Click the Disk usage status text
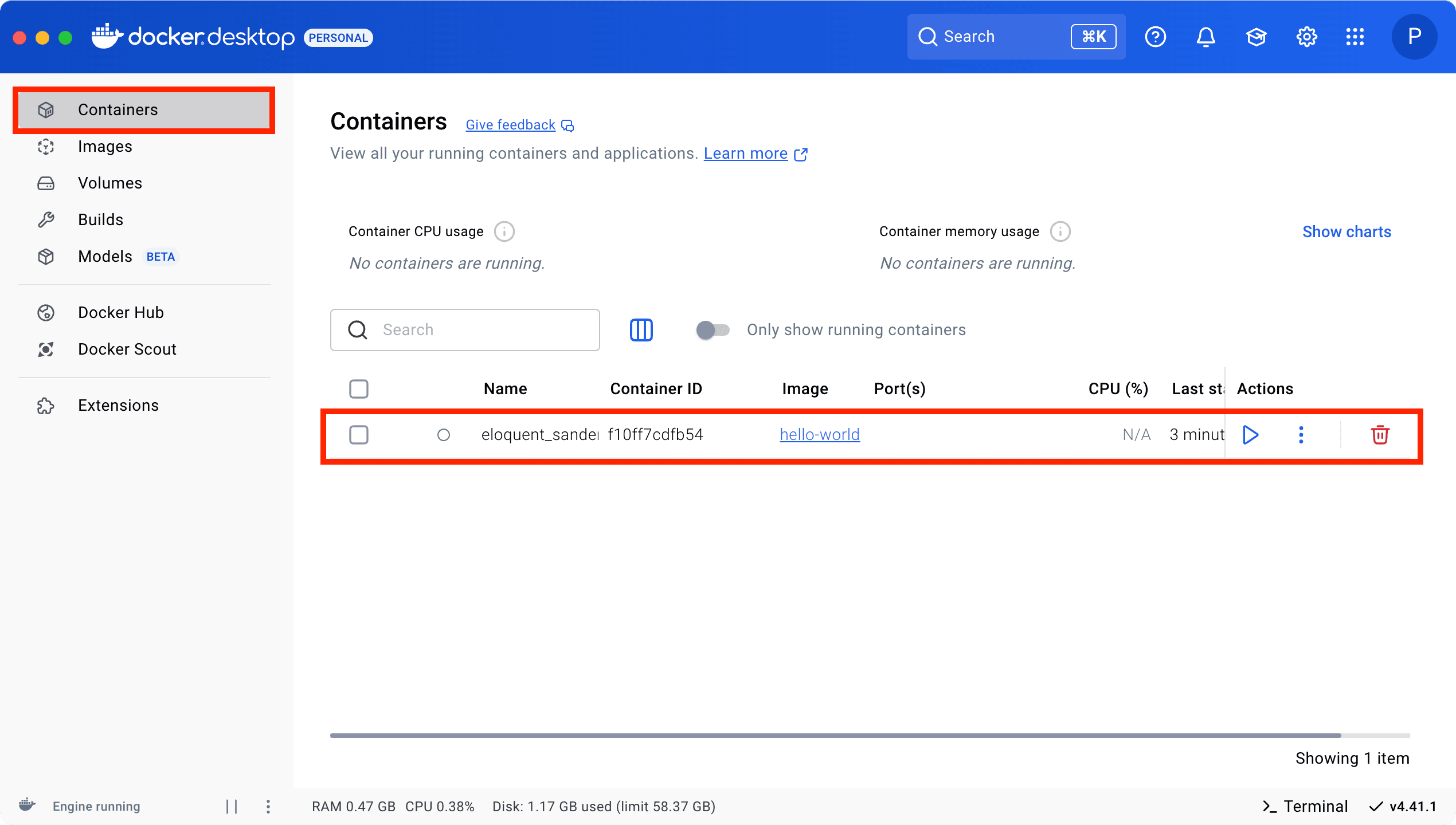The width and height of the screenshot is (1456, 825). click(604, 807)
